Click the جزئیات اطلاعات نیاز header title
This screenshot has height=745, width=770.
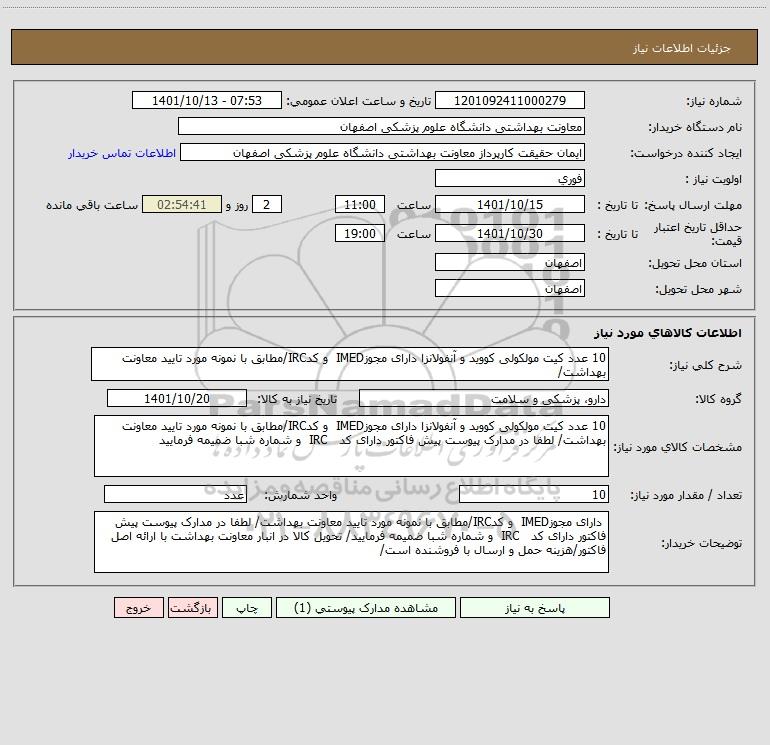pos(682,48)
